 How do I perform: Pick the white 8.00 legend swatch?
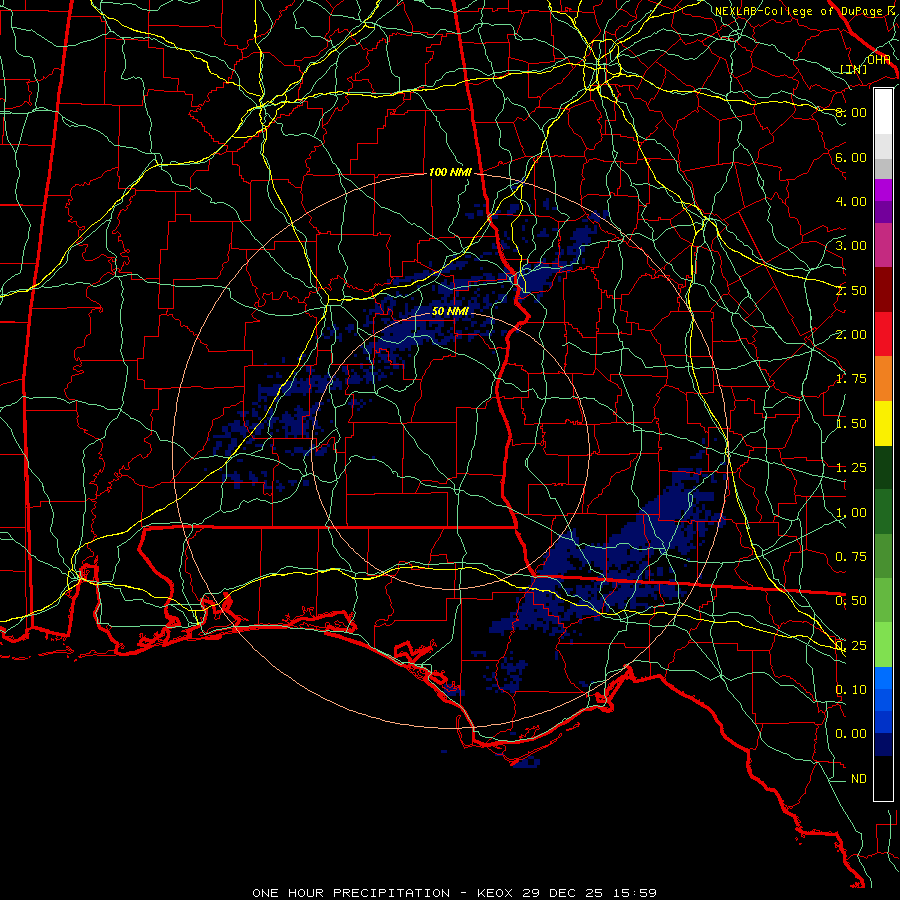tap(883, 112)
